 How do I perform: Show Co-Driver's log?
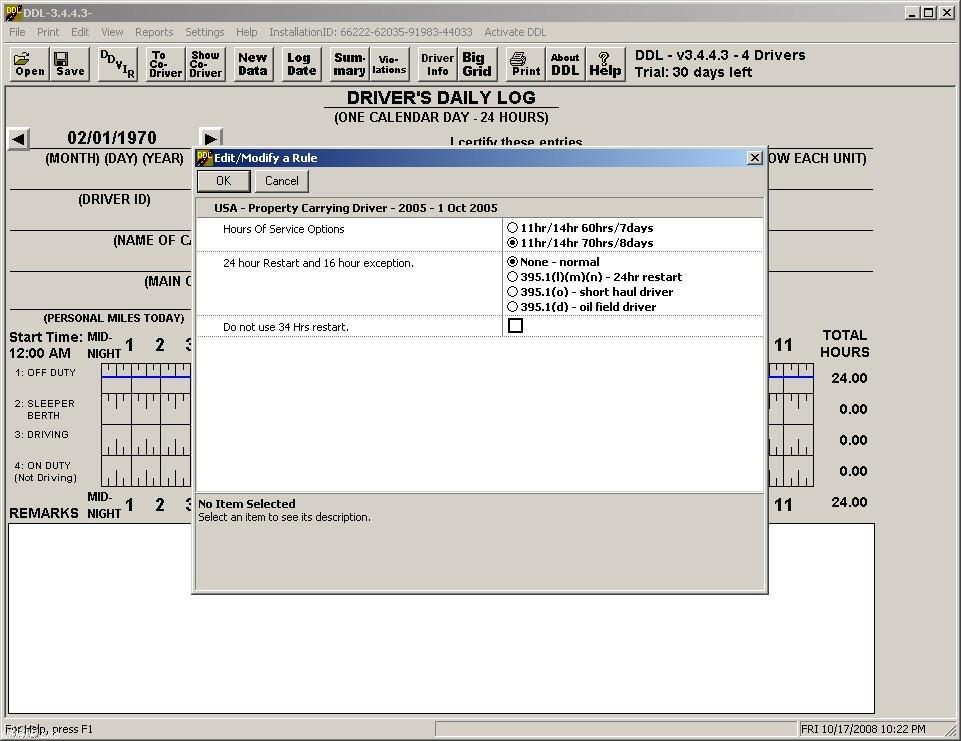point(205,64)
